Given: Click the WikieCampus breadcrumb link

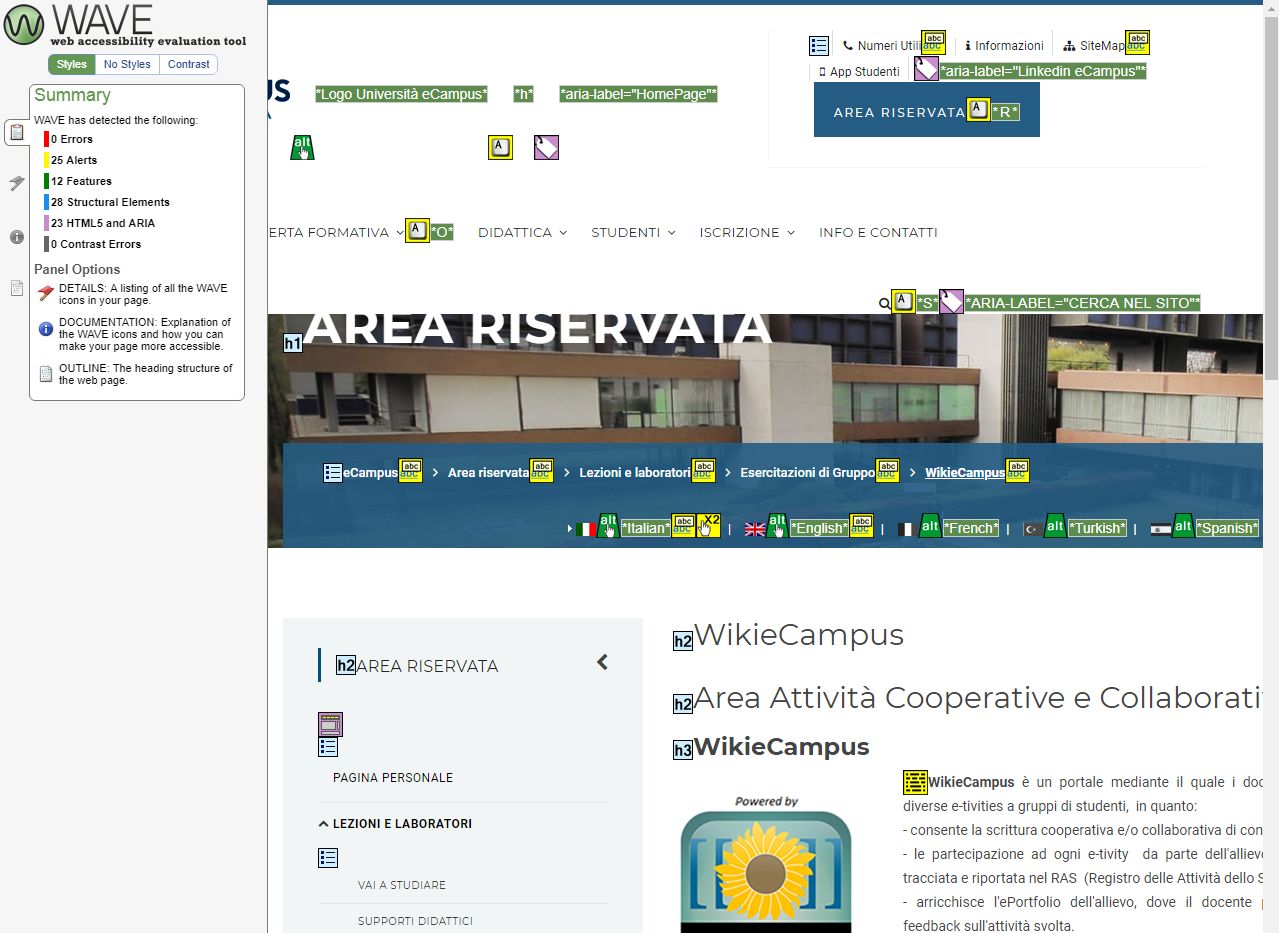Looking at the screenshot, I should 965,472.
